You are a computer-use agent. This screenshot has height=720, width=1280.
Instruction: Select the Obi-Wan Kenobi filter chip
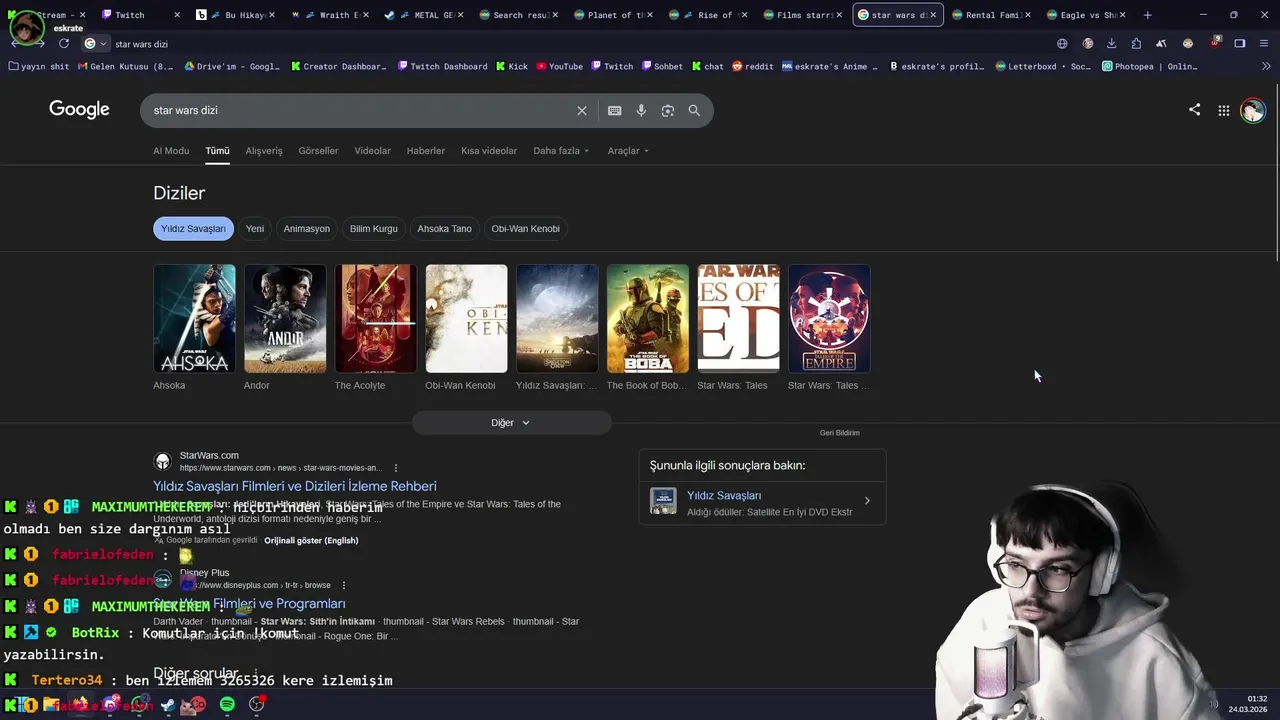526,229
